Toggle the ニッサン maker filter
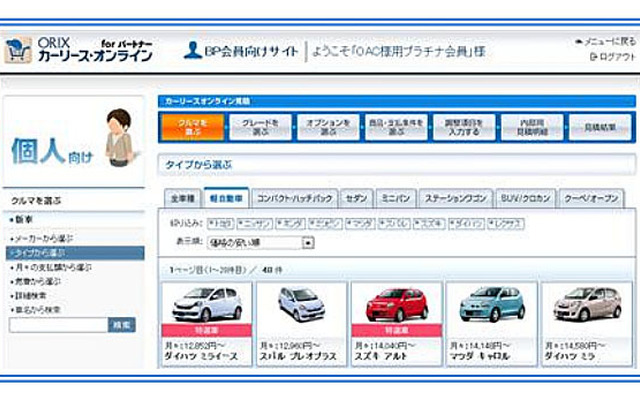The width and height of the screenshot is (640, 400). 255,224
